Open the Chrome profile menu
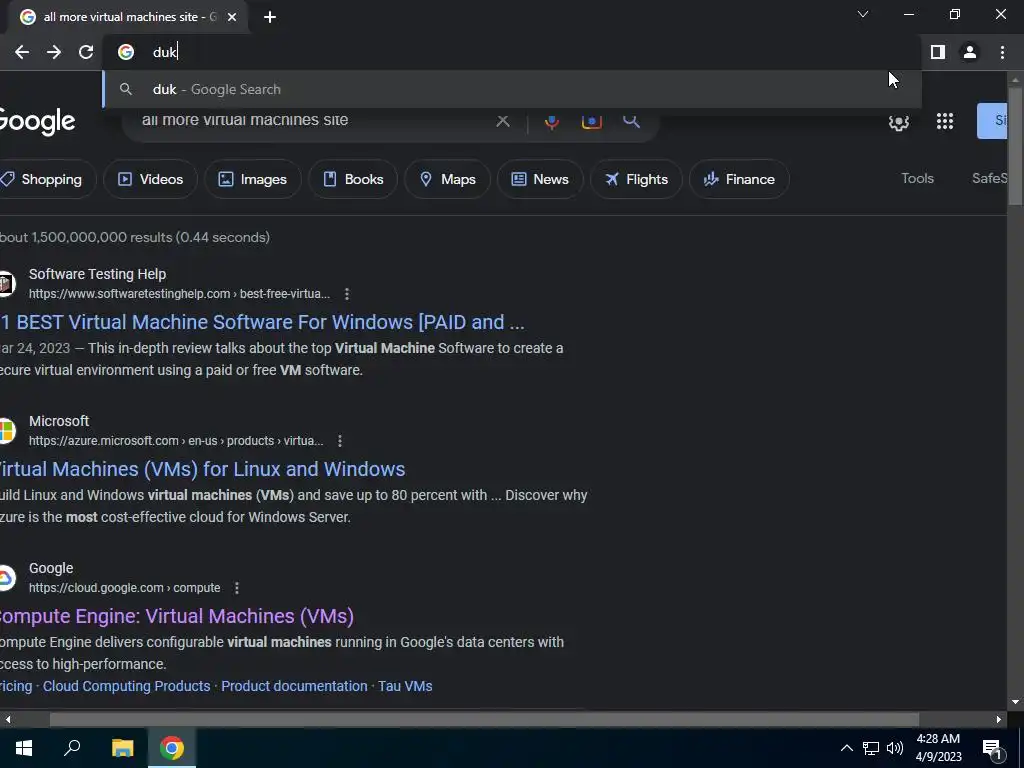 [970, 52]
